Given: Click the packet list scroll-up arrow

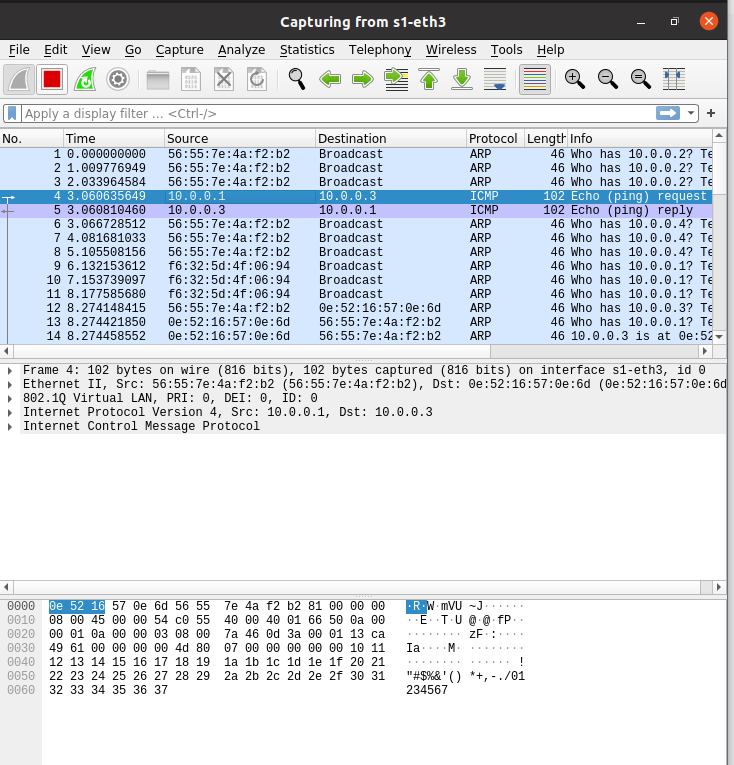Looking at the screenshot, I should (719, 136).
